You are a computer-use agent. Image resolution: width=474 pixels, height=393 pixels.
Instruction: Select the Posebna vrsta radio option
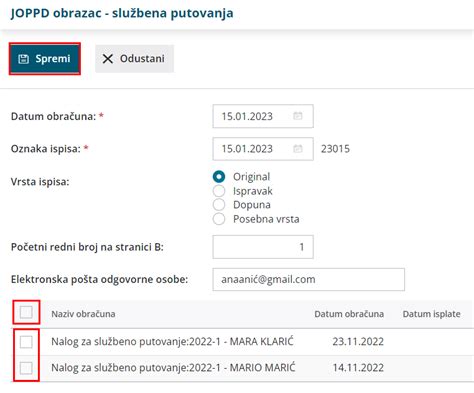pyautogui.click(x=219, y=219)
